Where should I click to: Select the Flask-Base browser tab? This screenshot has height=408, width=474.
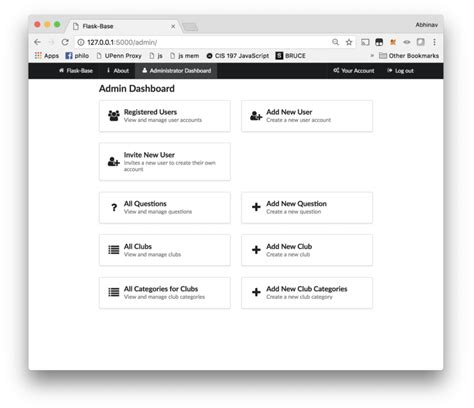point(123,26)
